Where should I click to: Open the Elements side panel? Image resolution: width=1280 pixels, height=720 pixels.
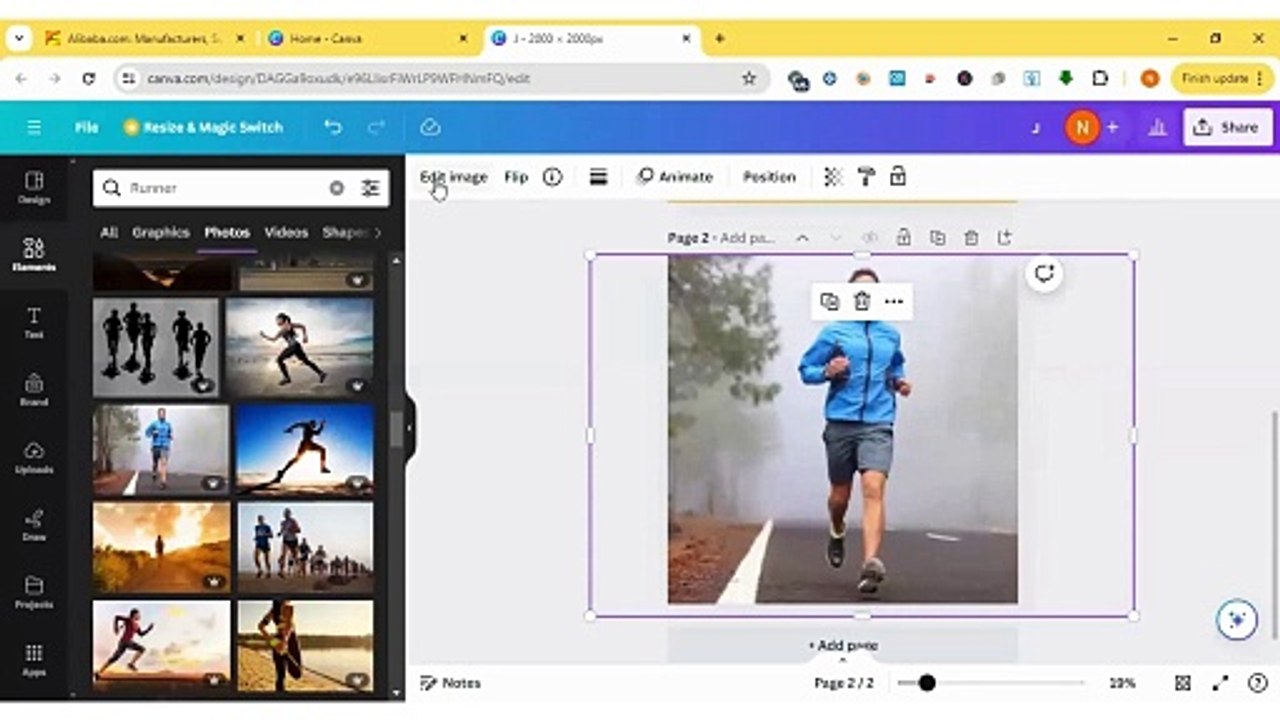coord(34,254)
